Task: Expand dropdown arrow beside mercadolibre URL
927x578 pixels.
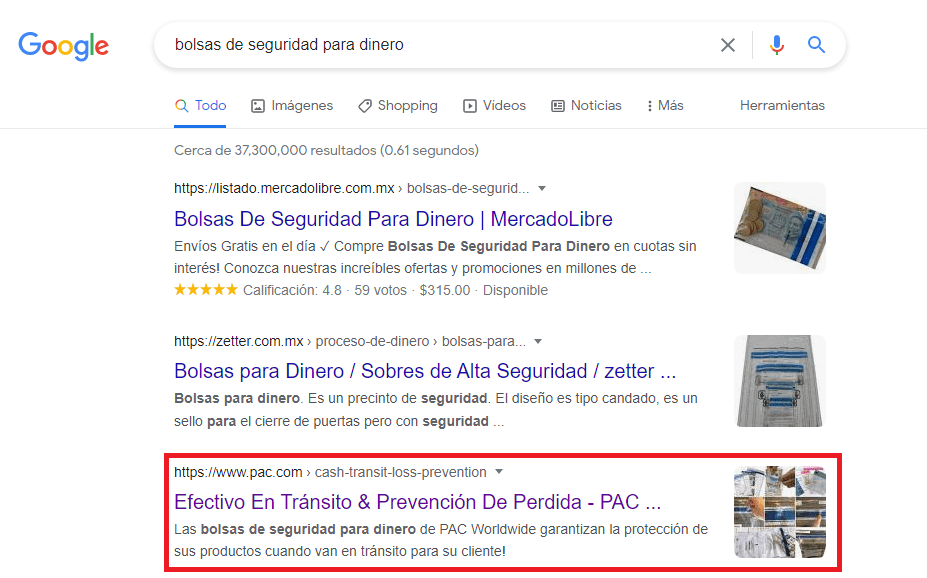Action: point(542,188)
